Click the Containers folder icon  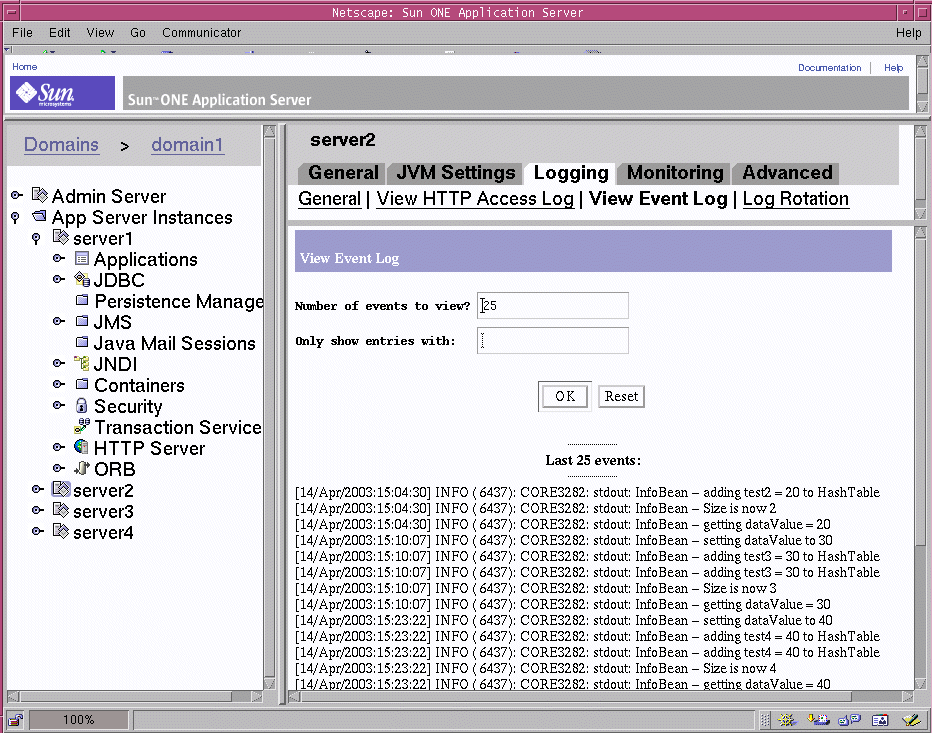[x=82, y=384]
